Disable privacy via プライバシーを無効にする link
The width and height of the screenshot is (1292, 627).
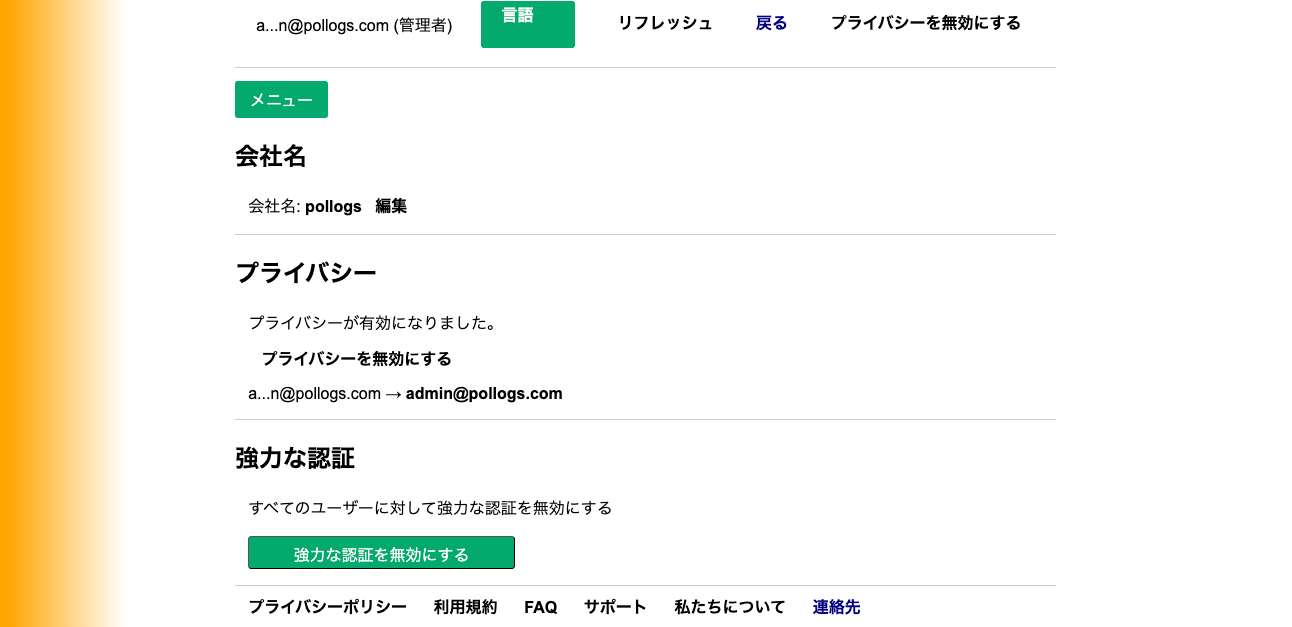(x=356, y=358)
